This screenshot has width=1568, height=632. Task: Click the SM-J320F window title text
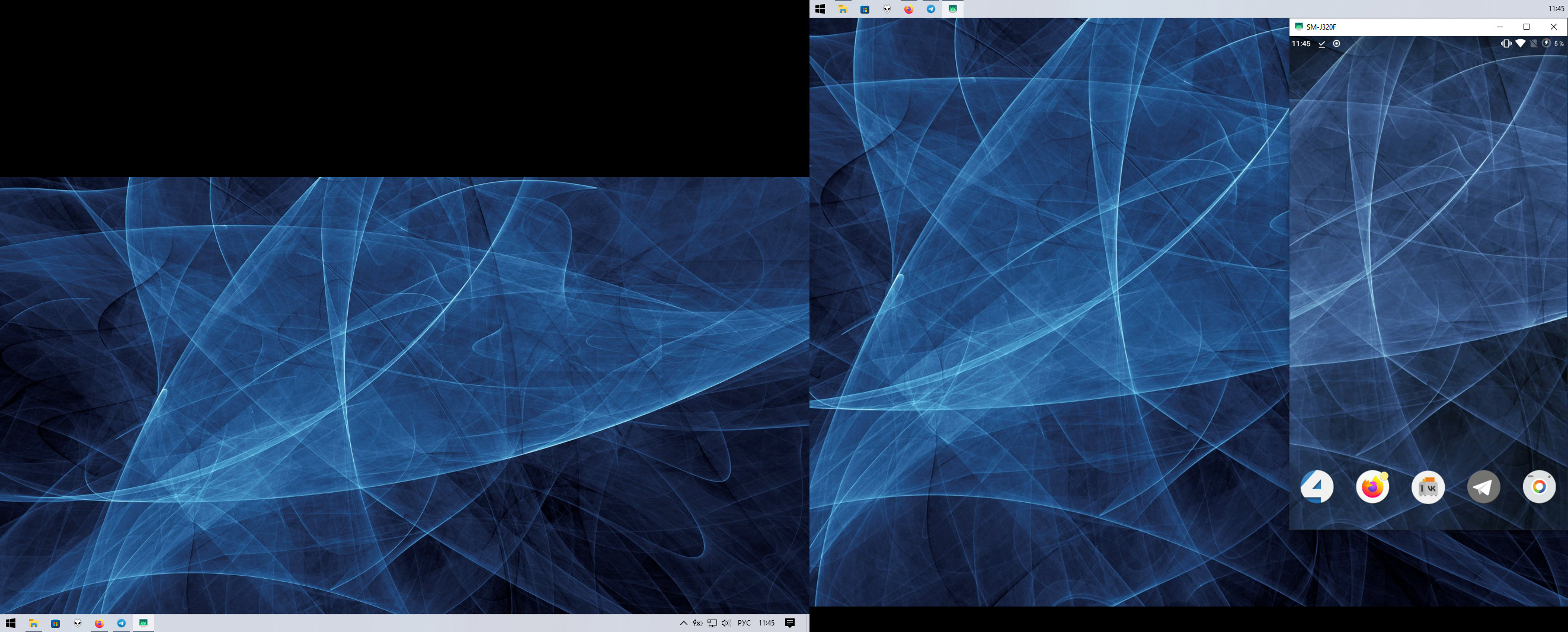pyautogui.click(x=1321, y=27)
